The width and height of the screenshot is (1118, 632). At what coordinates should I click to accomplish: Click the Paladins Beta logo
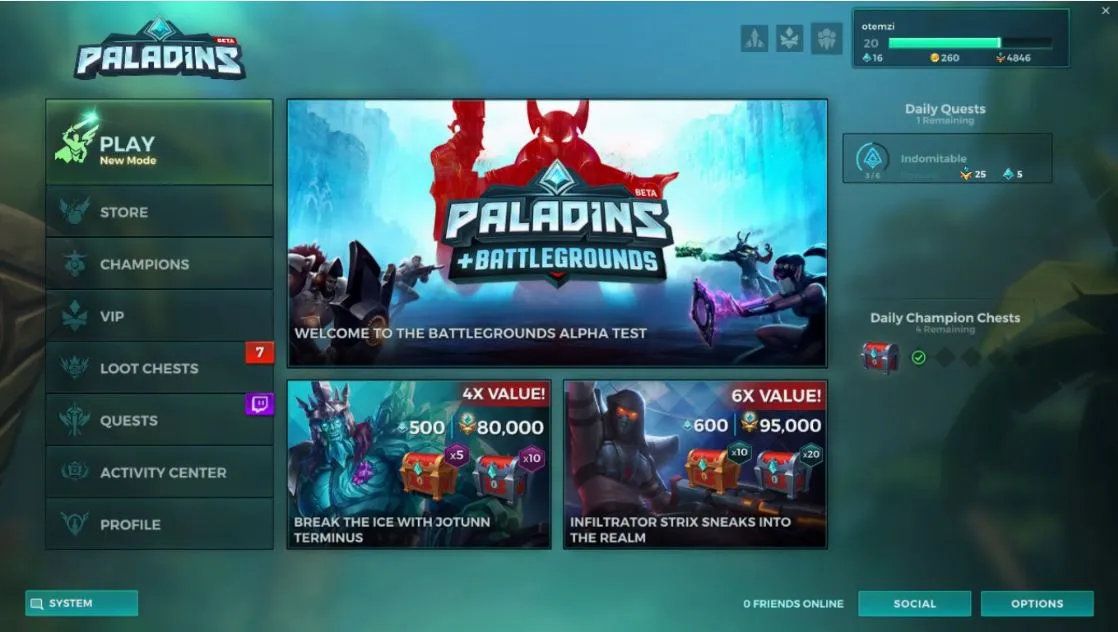tap(160, 49)
